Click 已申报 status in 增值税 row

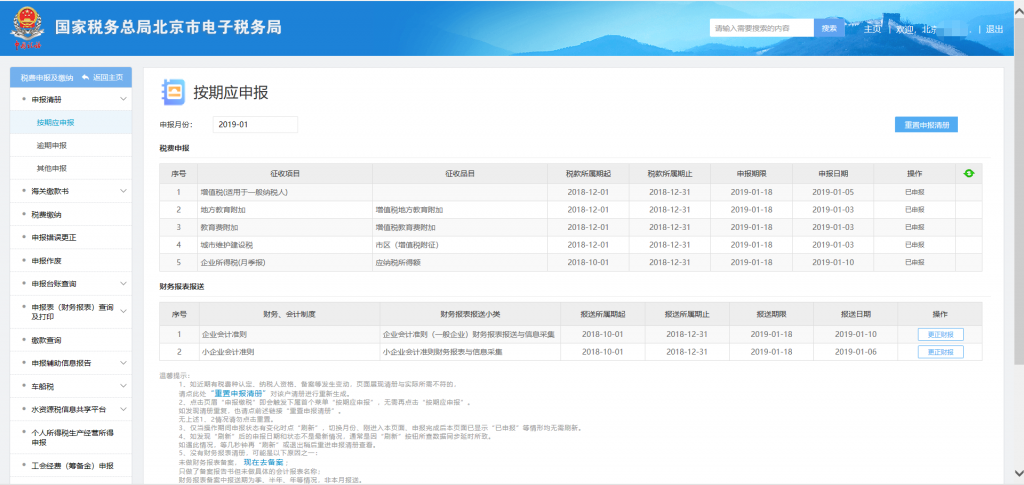click(914, 192)
